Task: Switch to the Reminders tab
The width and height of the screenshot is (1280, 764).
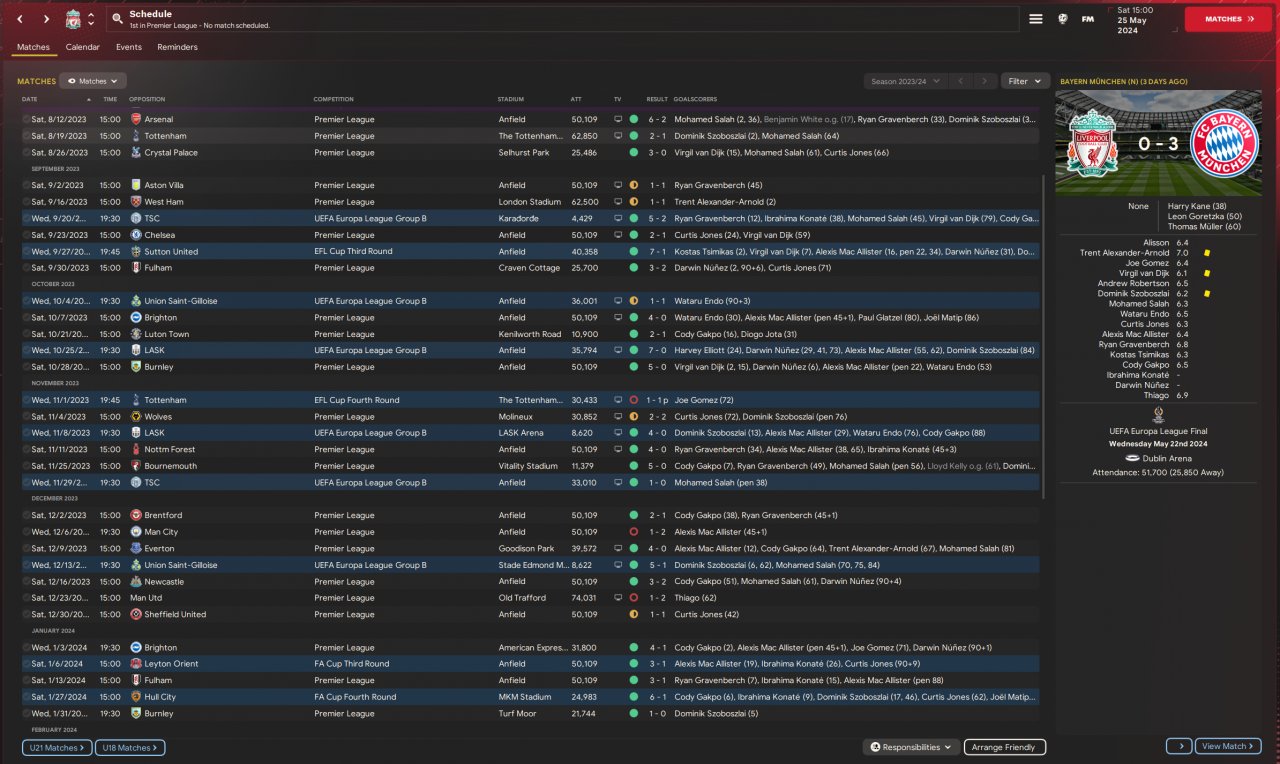Action: 177,47
